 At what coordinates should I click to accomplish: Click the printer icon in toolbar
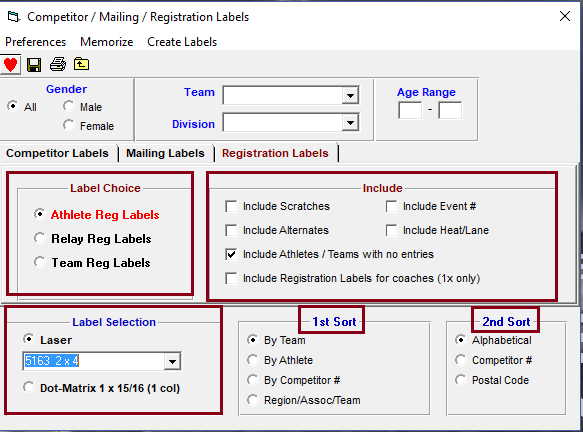[58, 64]
